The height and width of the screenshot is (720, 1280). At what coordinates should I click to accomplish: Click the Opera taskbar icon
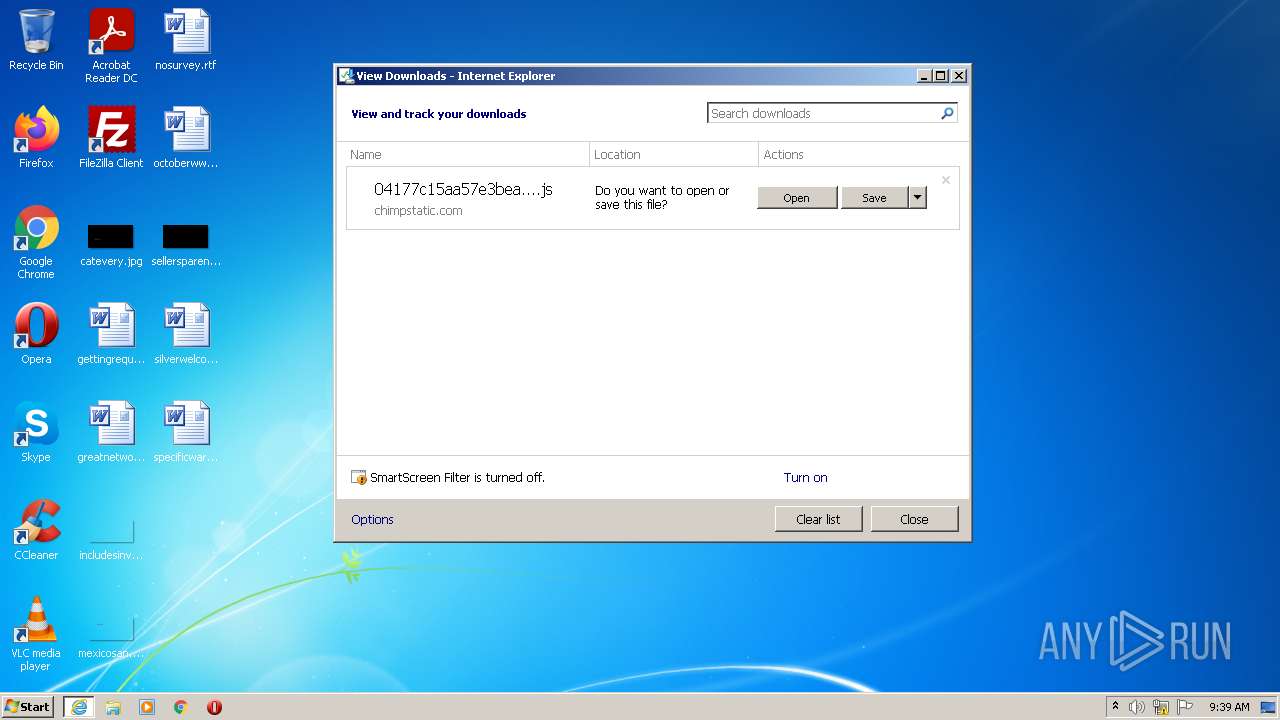click(214, 707)
